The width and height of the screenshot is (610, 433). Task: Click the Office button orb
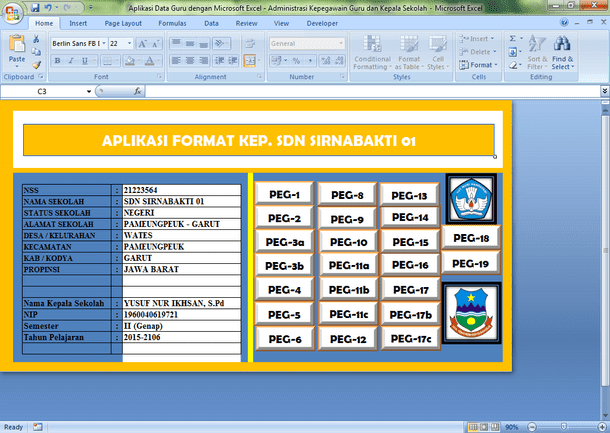click(x=12, y=14)
